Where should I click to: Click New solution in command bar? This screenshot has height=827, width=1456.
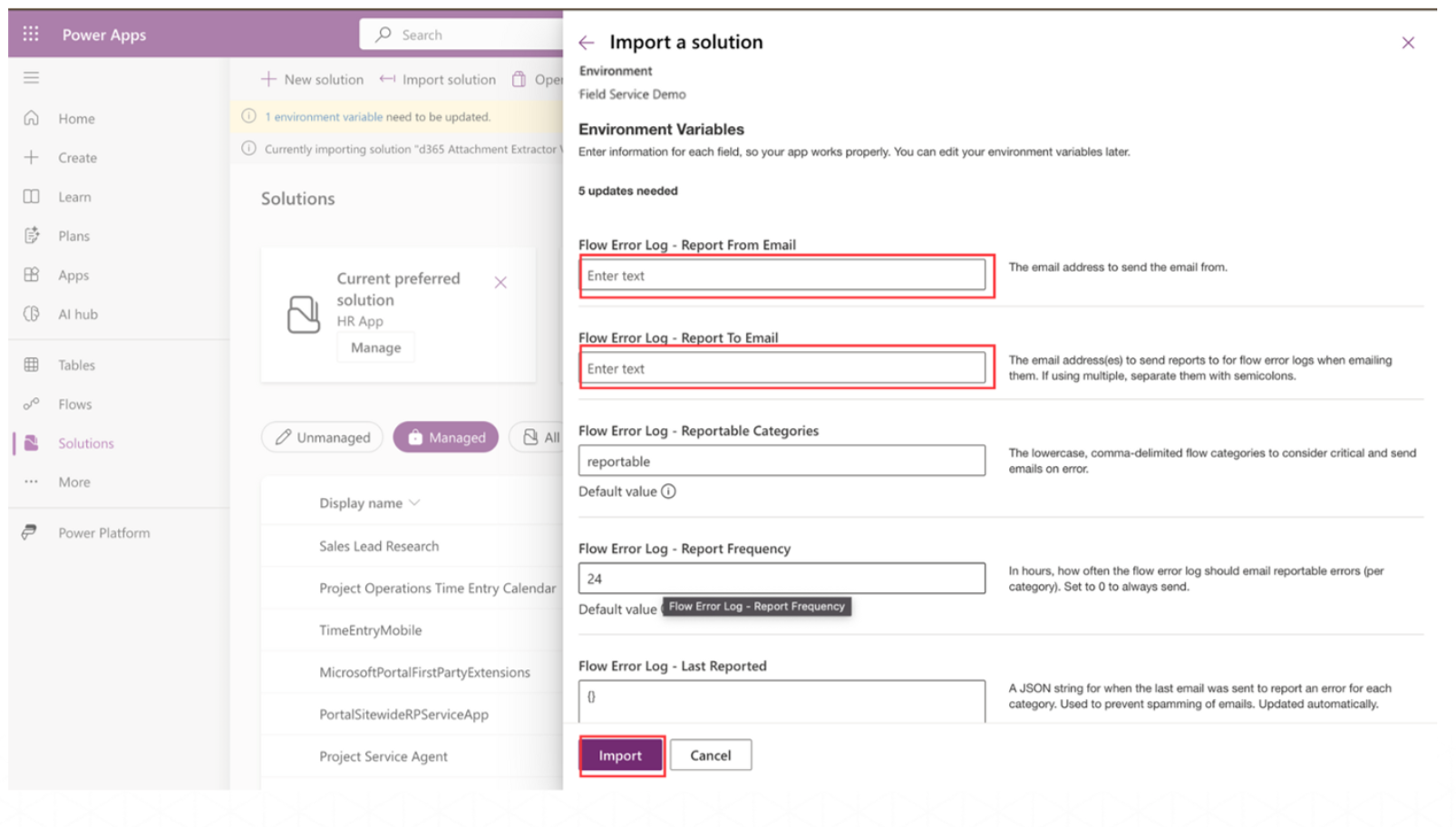click(x=313, y=80)
